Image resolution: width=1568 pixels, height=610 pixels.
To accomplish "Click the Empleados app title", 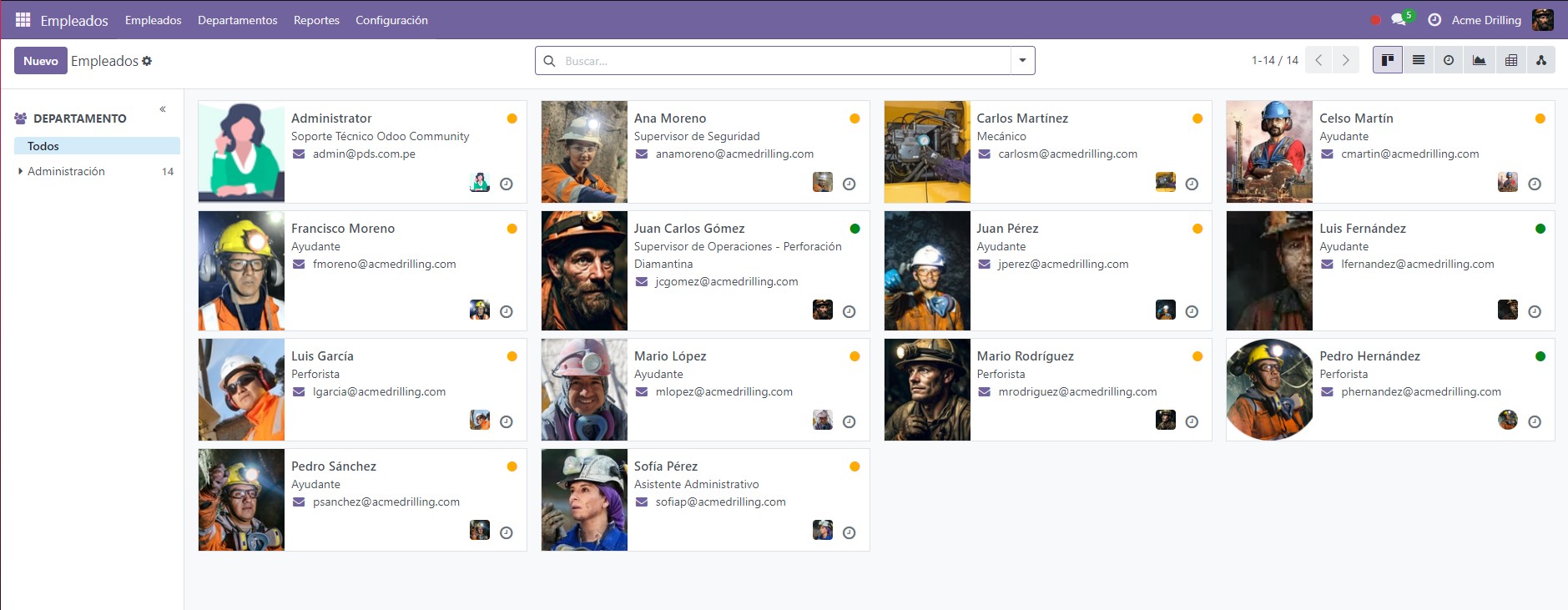I will [74, 20].
